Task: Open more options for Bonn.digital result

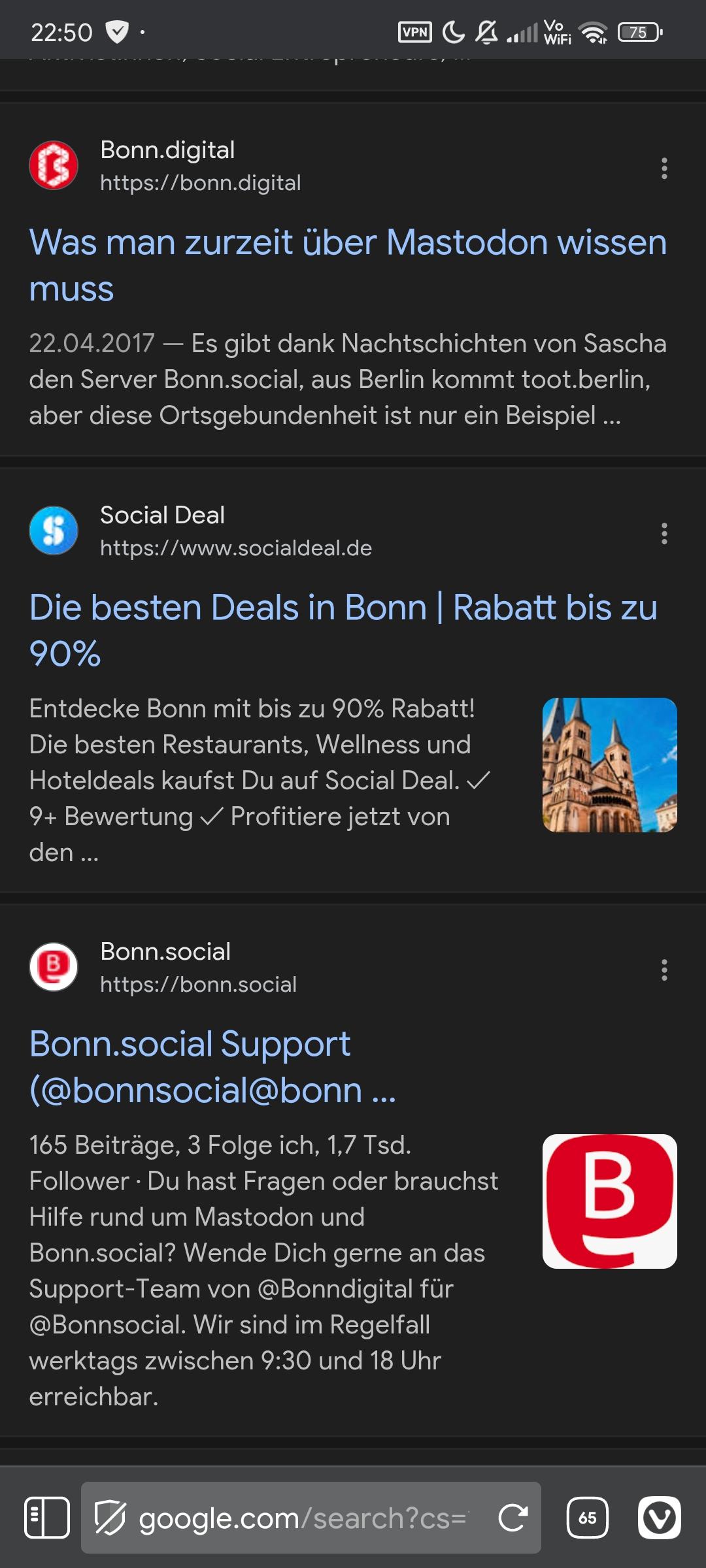Action: [664, 169]
